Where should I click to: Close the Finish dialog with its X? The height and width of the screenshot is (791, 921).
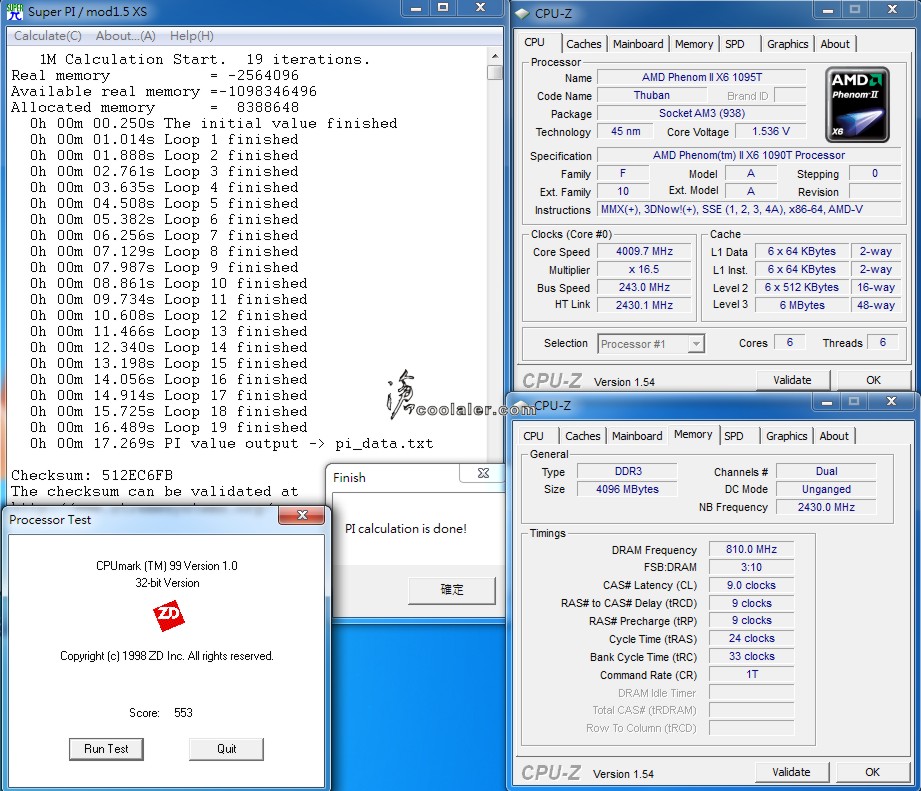point(483,473)
